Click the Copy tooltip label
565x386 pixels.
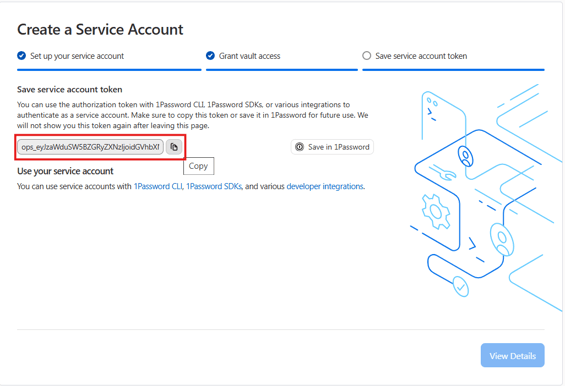coord(199,166)
